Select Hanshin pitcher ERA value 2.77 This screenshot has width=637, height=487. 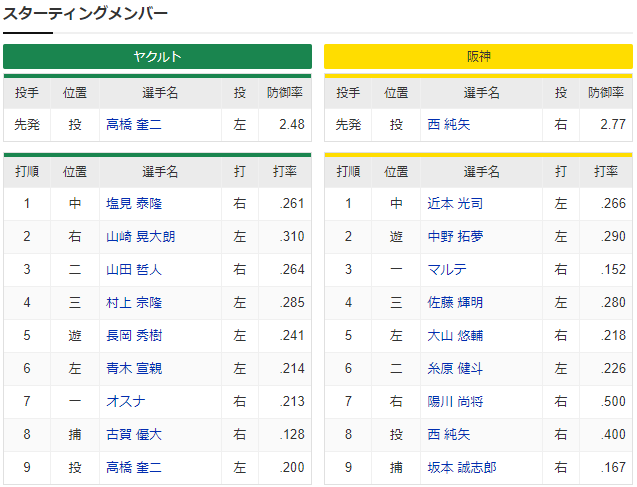tap(613, 124)
